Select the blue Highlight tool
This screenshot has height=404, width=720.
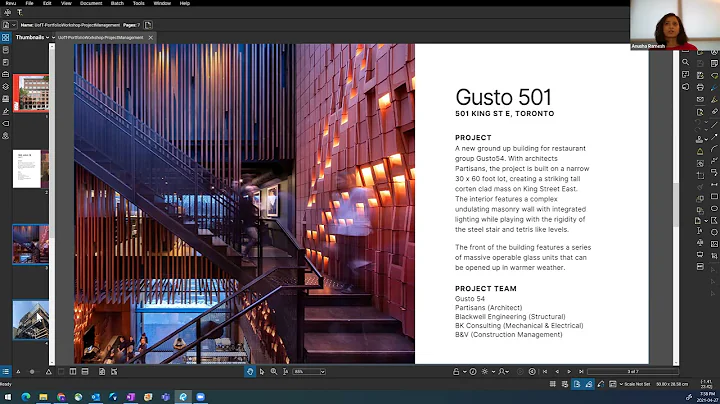[714, 87]
